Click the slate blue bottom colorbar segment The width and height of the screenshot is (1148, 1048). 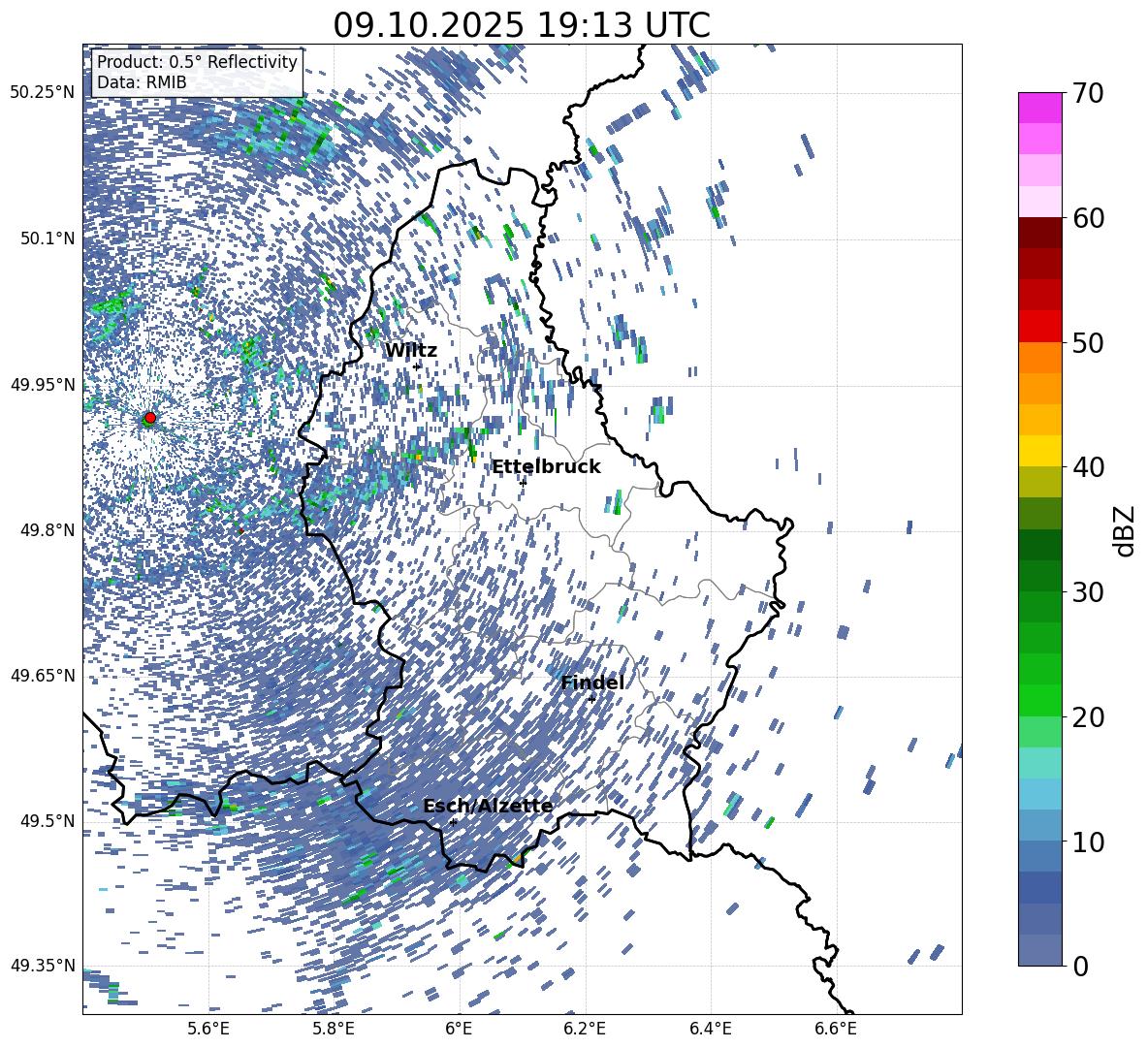[x=1039, y=950]
